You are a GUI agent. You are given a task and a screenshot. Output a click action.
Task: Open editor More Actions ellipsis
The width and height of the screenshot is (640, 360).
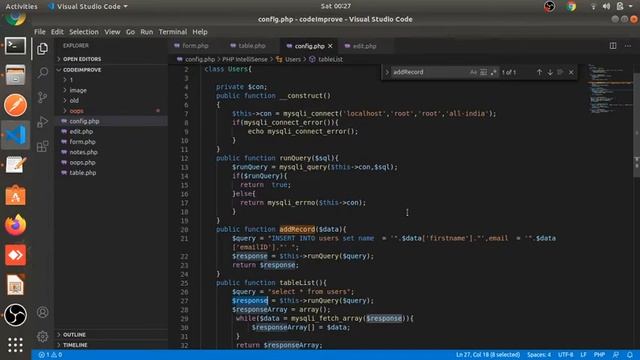click(628, 46)
